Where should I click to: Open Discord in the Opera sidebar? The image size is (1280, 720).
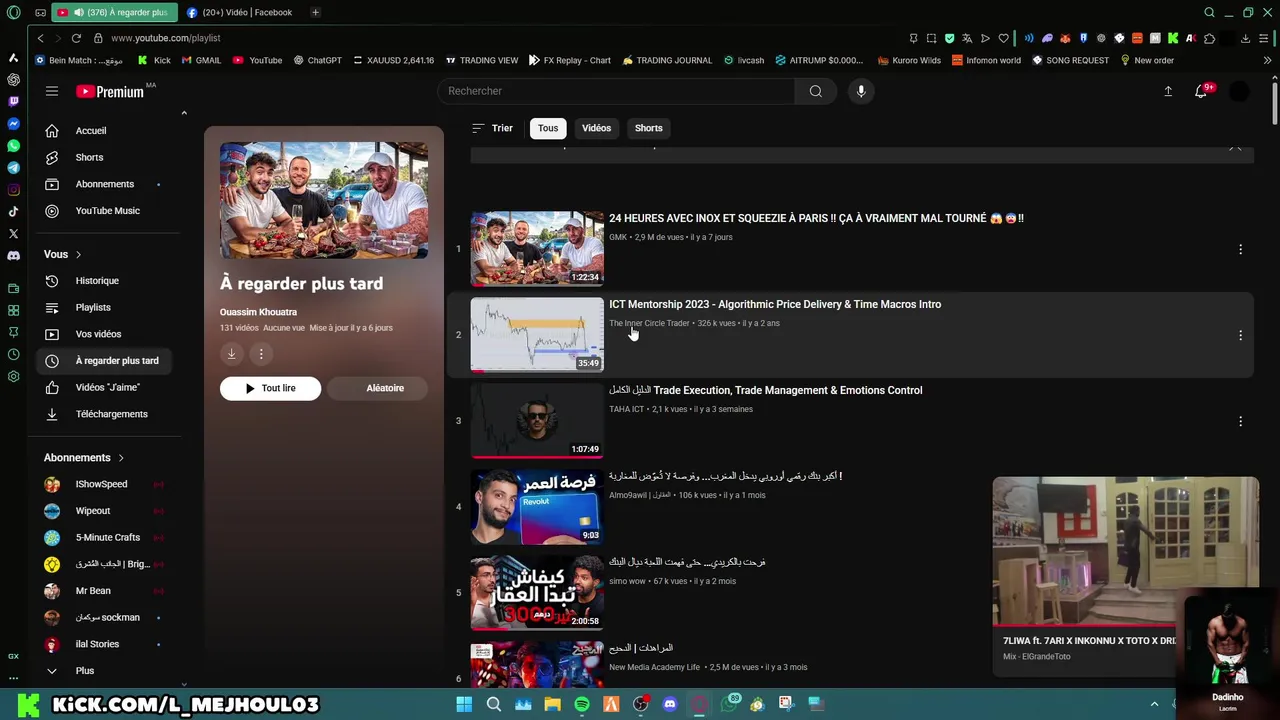coord(13,255)
